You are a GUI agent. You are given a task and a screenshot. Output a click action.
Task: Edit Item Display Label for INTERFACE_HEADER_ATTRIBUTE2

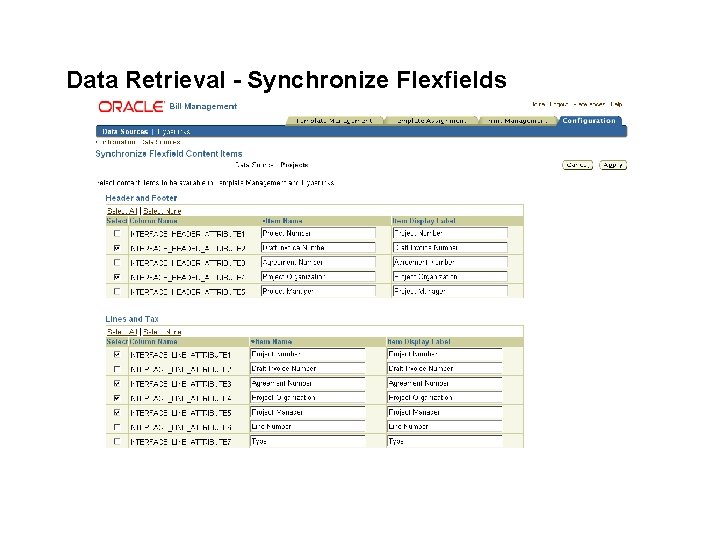(450, 248)
